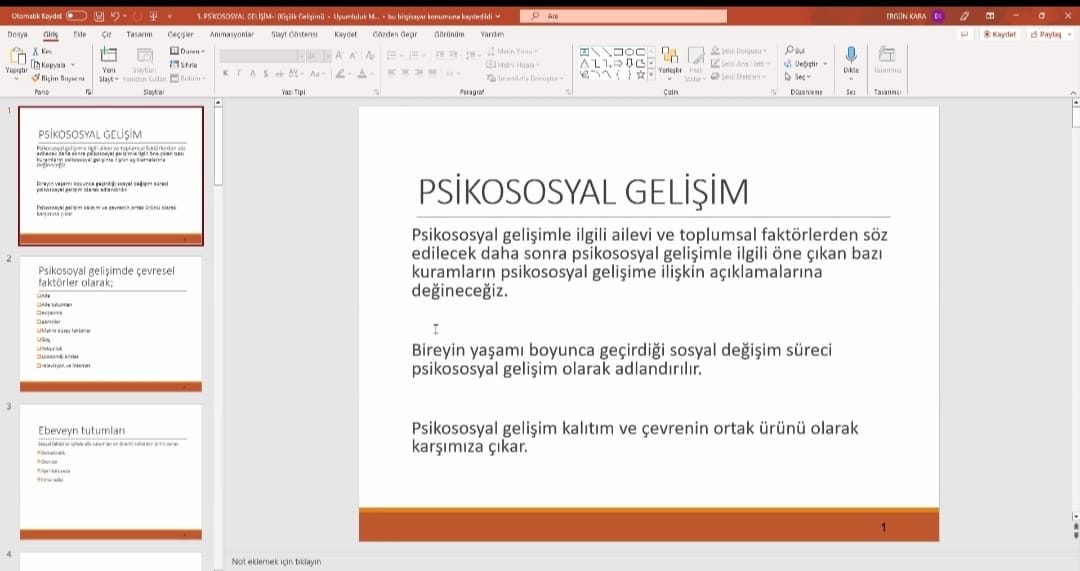The width and height of the screenshot is (1080, 571).
Task: Click the Sıfırla reset button
Action: click(184, 65)
